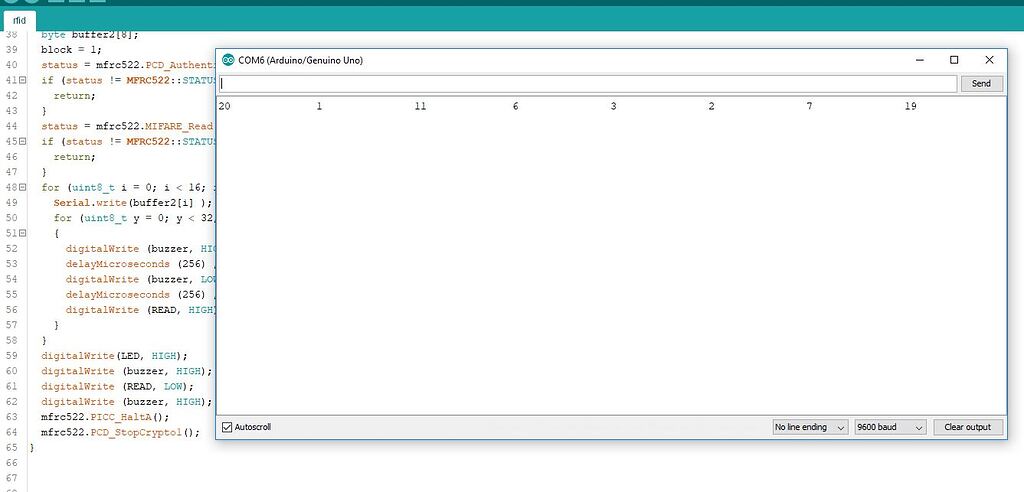Viewport: 1024px width, 492px height.
Task: Click the 'byte buffer2' declaration line
Action: click(89, 35)
